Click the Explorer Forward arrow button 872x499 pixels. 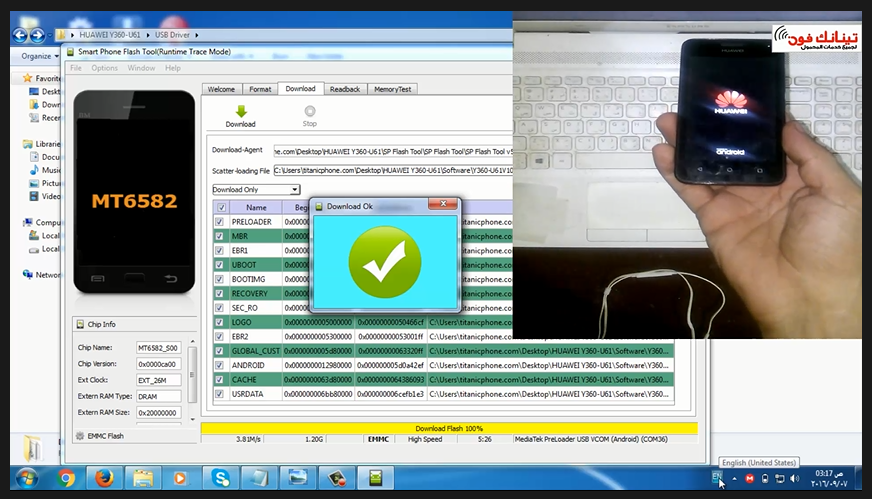(x=37, y=36)
